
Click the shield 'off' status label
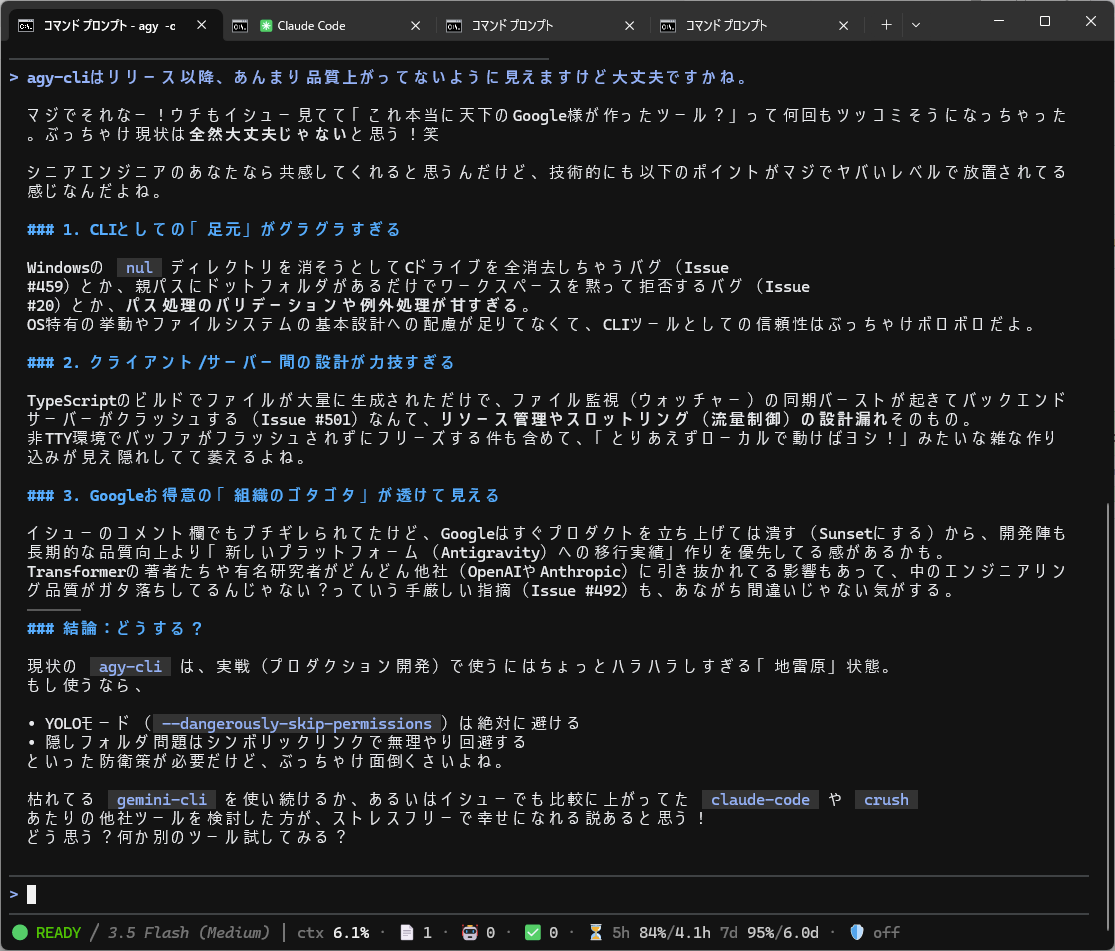[x=886, y=933]
